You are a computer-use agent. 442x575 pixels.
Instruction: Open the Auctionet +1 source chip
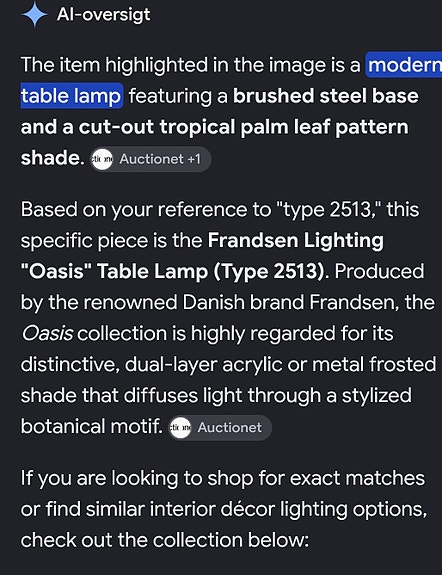[x=151, y=160]
